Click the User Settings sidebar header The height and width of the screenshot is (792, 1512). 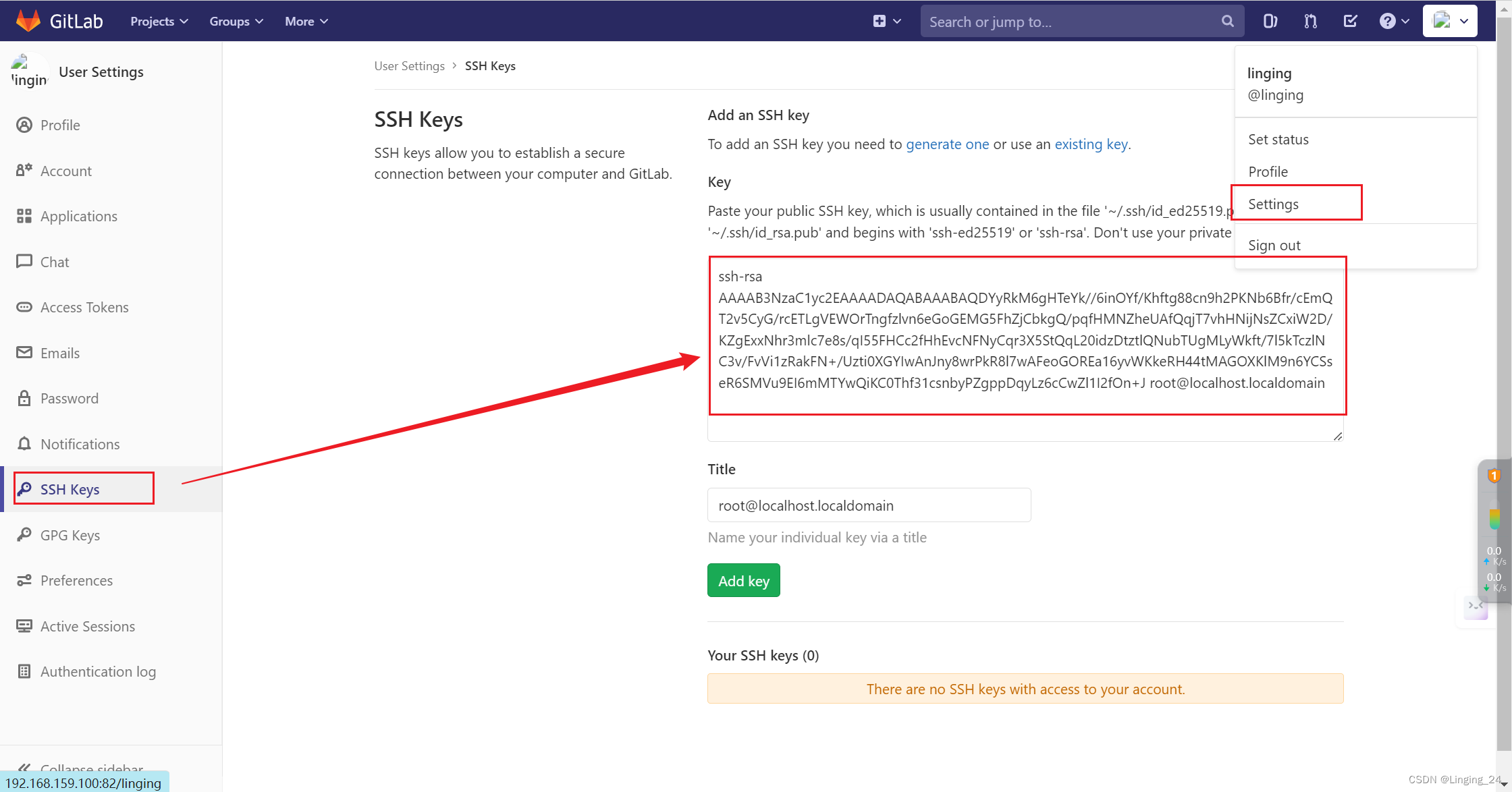tap(101, 72)
